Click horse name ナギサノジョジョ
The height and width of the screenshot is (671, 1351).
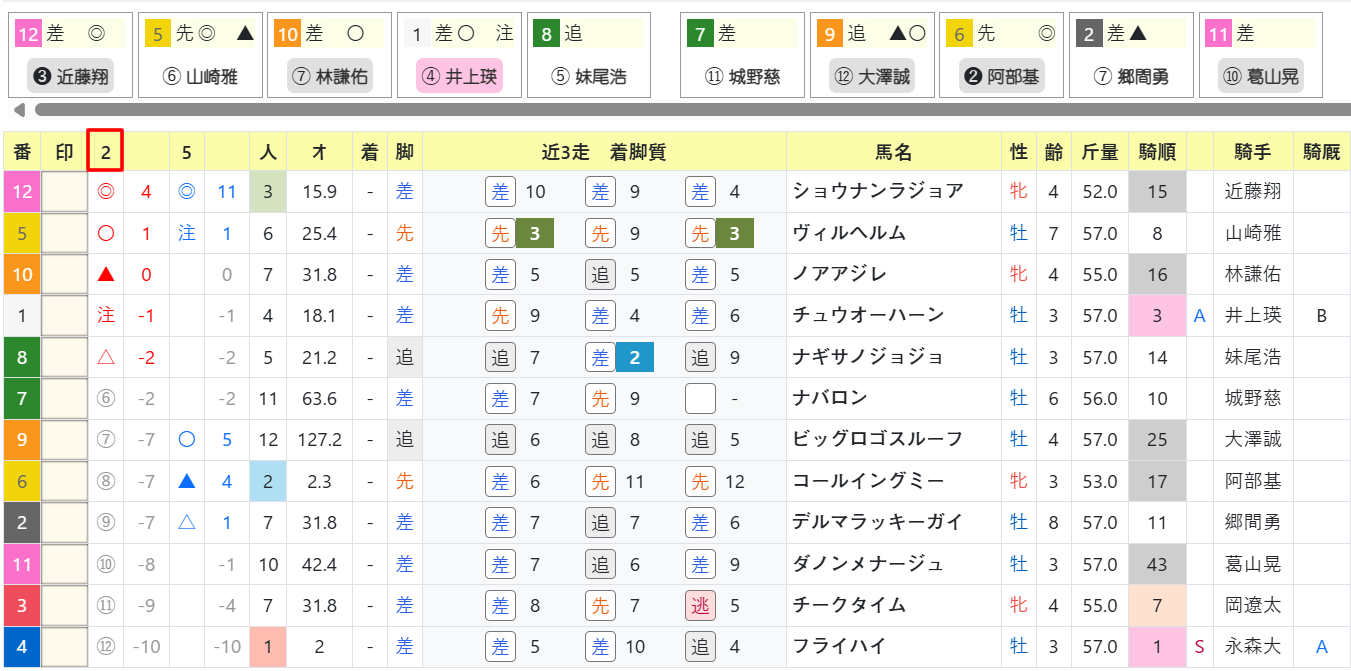point(868,357)
